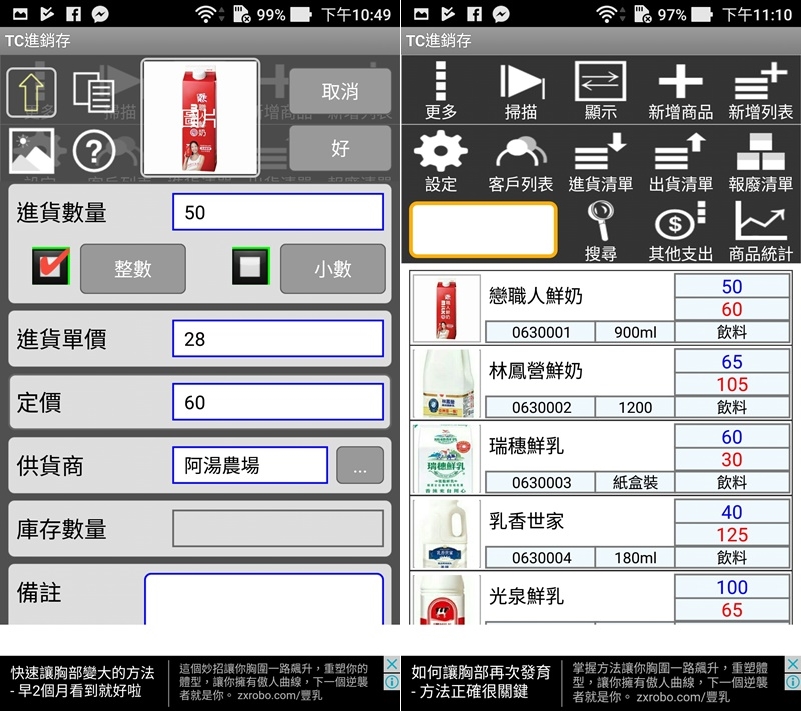Tap the 乳香世家 bottle thumbnail
This screenshot has height=711, width=801.
click(x=446, y=534)
